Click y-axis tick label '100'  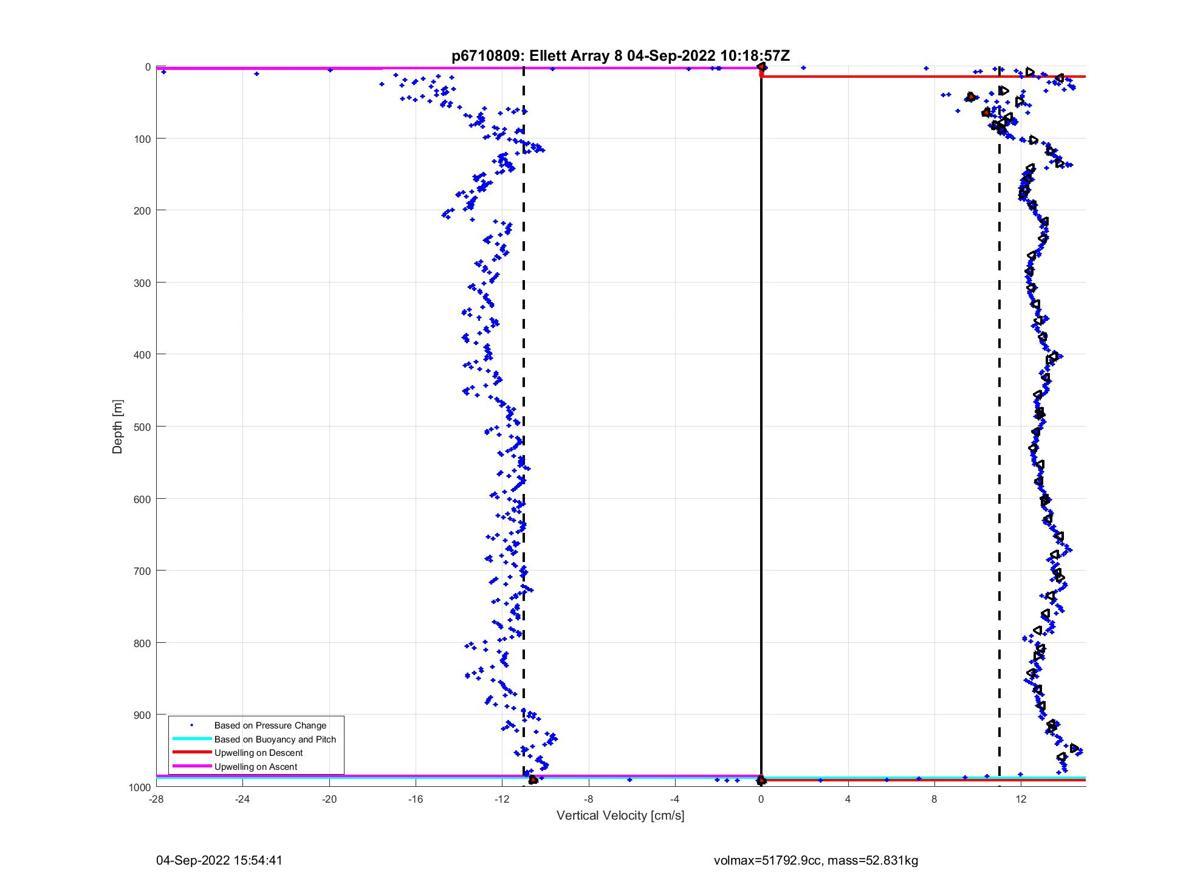141,139
